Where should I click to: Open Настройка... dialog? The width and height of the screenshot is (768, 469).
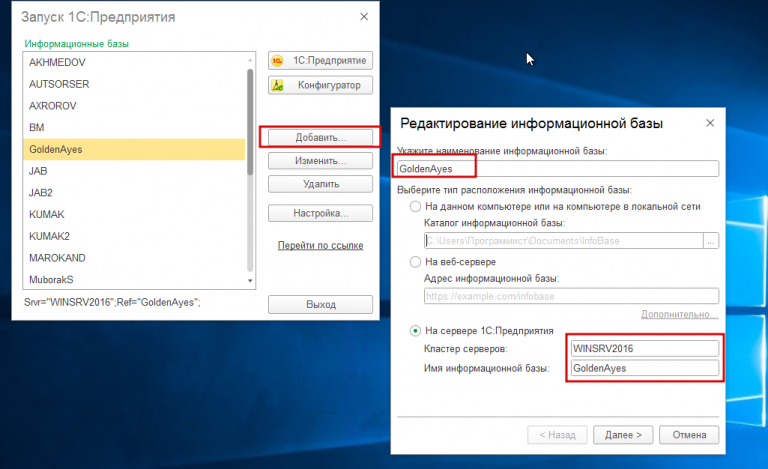320,213
